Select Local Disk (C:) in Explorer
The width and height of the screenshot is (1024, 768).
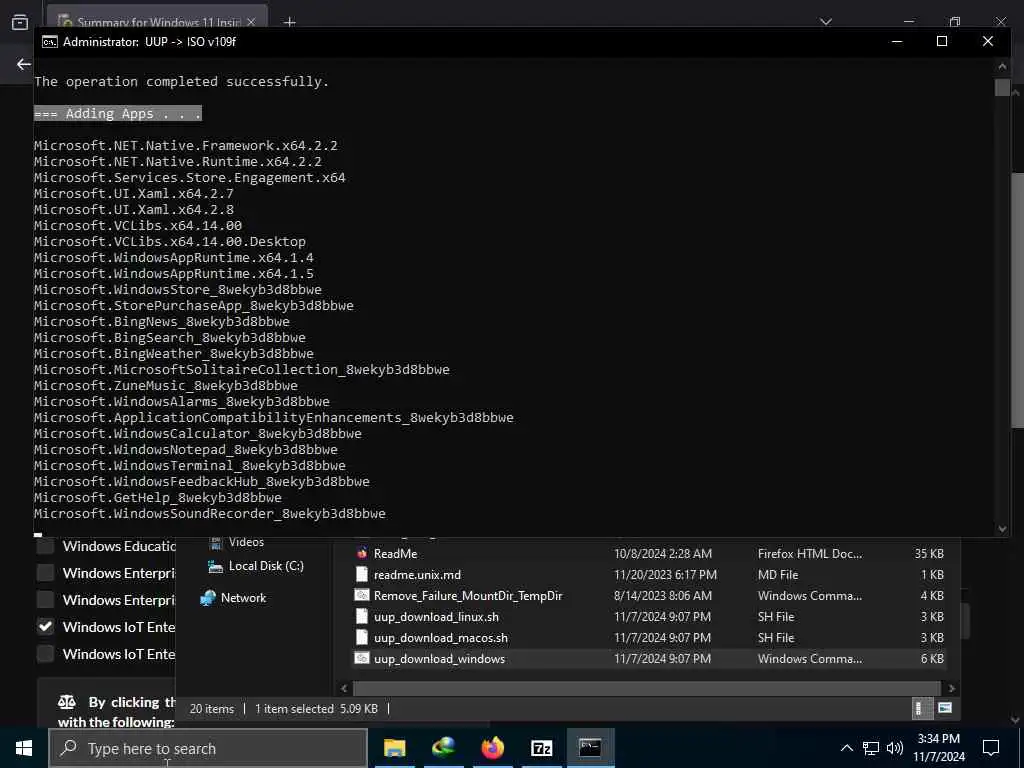pos(266,566)
